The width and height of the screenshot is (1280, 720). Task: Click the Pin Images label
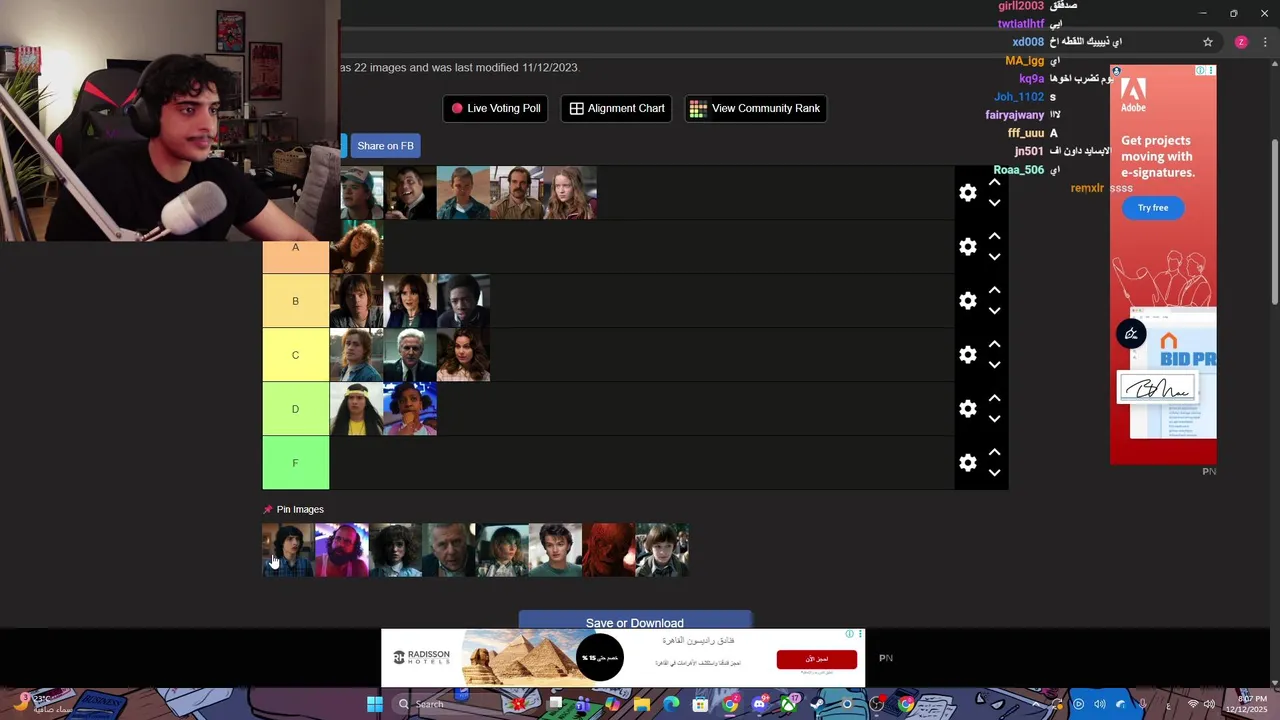click(300, 509)
